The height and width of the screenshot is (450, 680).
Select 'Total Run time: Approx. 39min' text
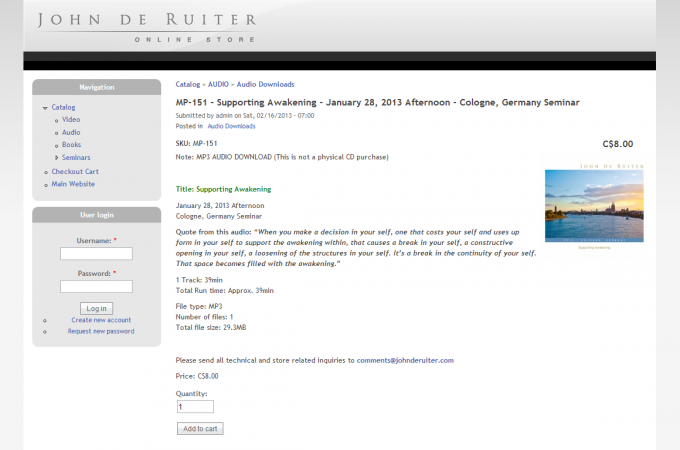tap(225, 290)
